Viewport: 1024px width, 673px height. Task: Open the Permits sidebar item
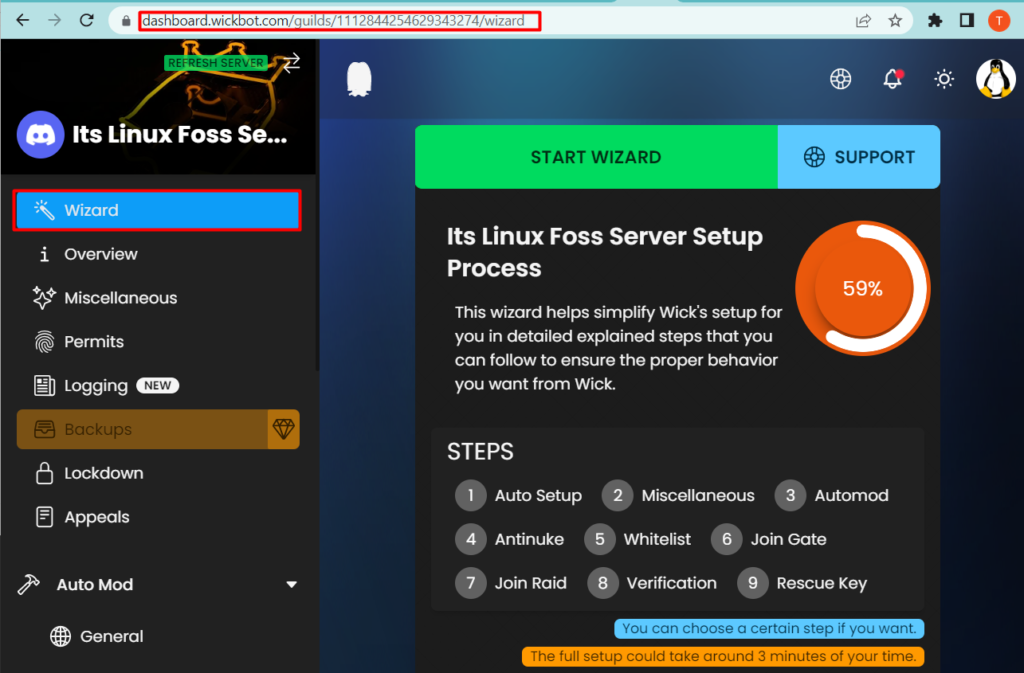157,341
